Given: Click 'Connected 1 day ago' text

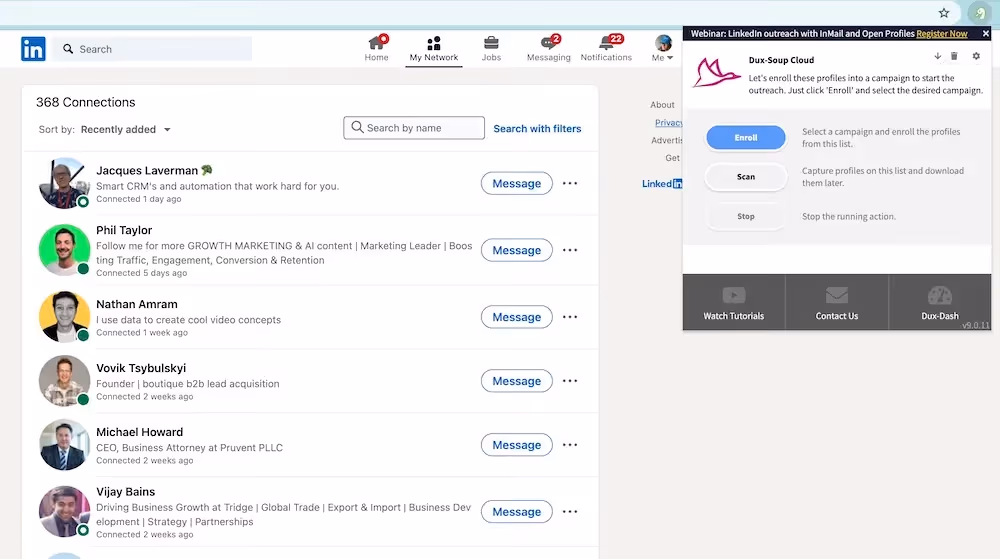Looking at the screenshot, I should 138,199.
